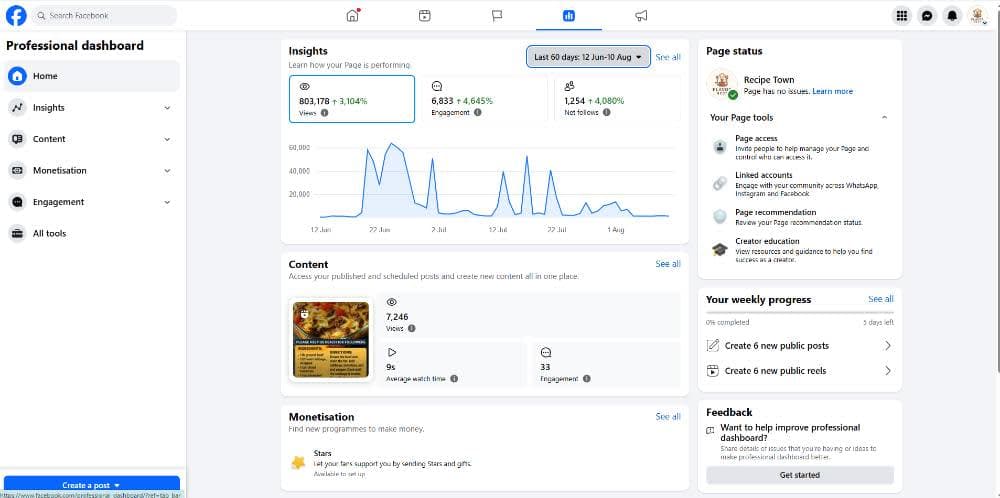Image resolution: width=1000 pixels, height=498 pixels.
Task: Open the Creator education tool
Action: (800, 249)
